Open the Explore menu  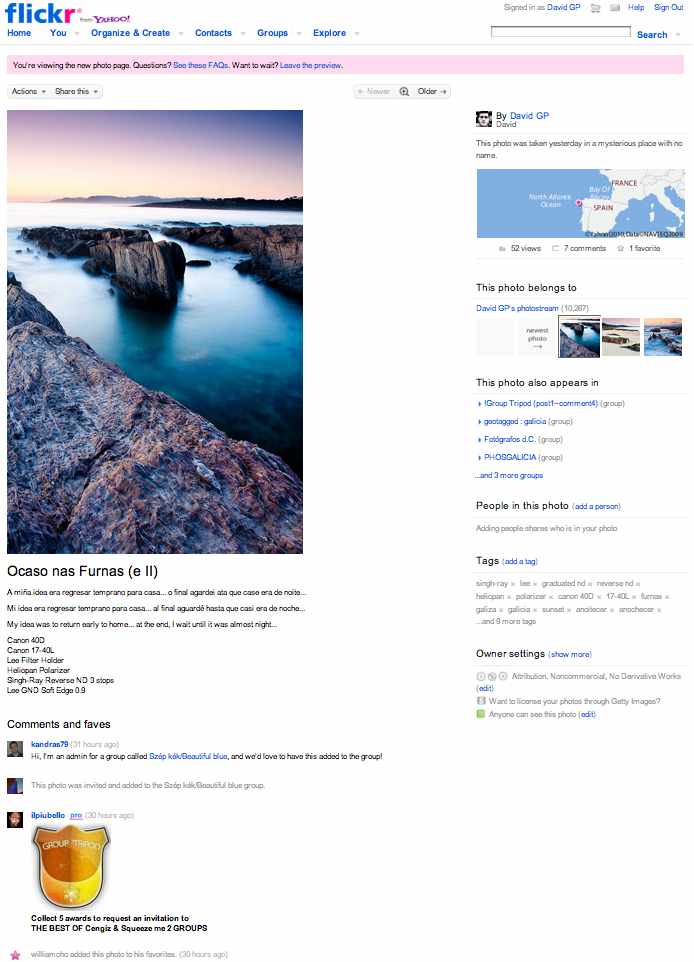point(330,33)
